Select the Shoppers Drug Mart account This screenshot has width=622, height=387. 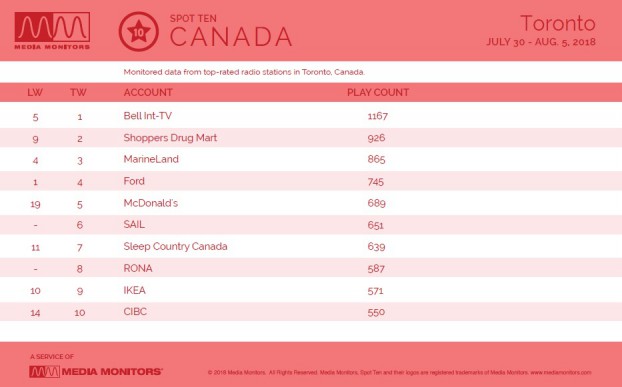click(x=170, y=138)
